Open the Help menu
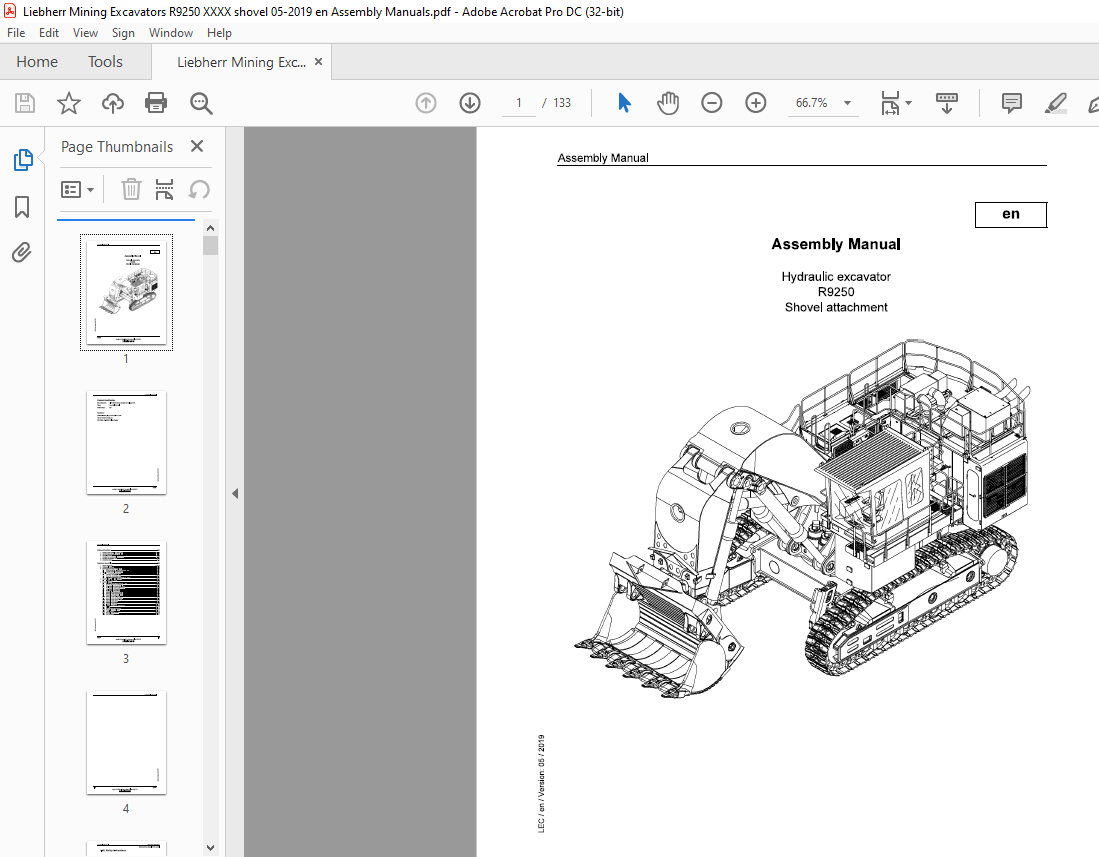The width and height of the screenshot is (1099, 857). 219,33
